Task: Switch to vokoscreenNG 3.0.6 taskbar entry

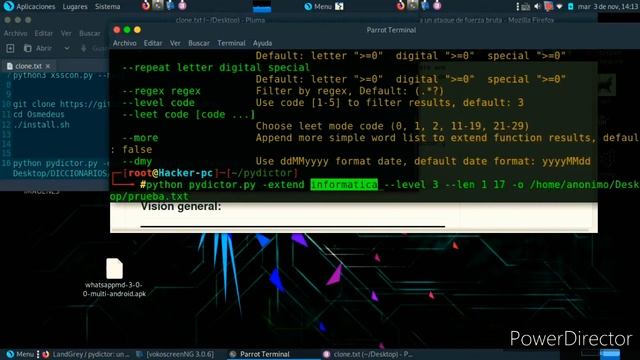Action: click(175, 354)
